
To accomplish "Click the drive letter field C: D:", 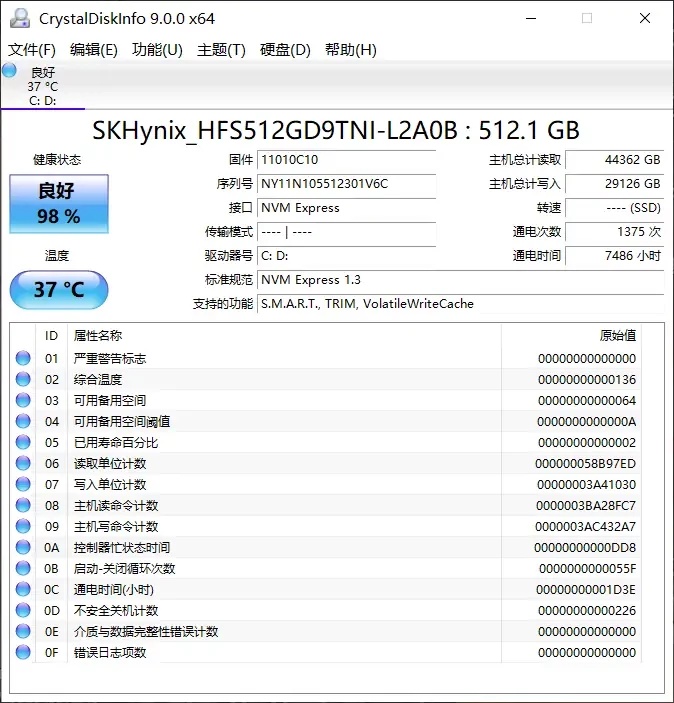I will [346, 256].
